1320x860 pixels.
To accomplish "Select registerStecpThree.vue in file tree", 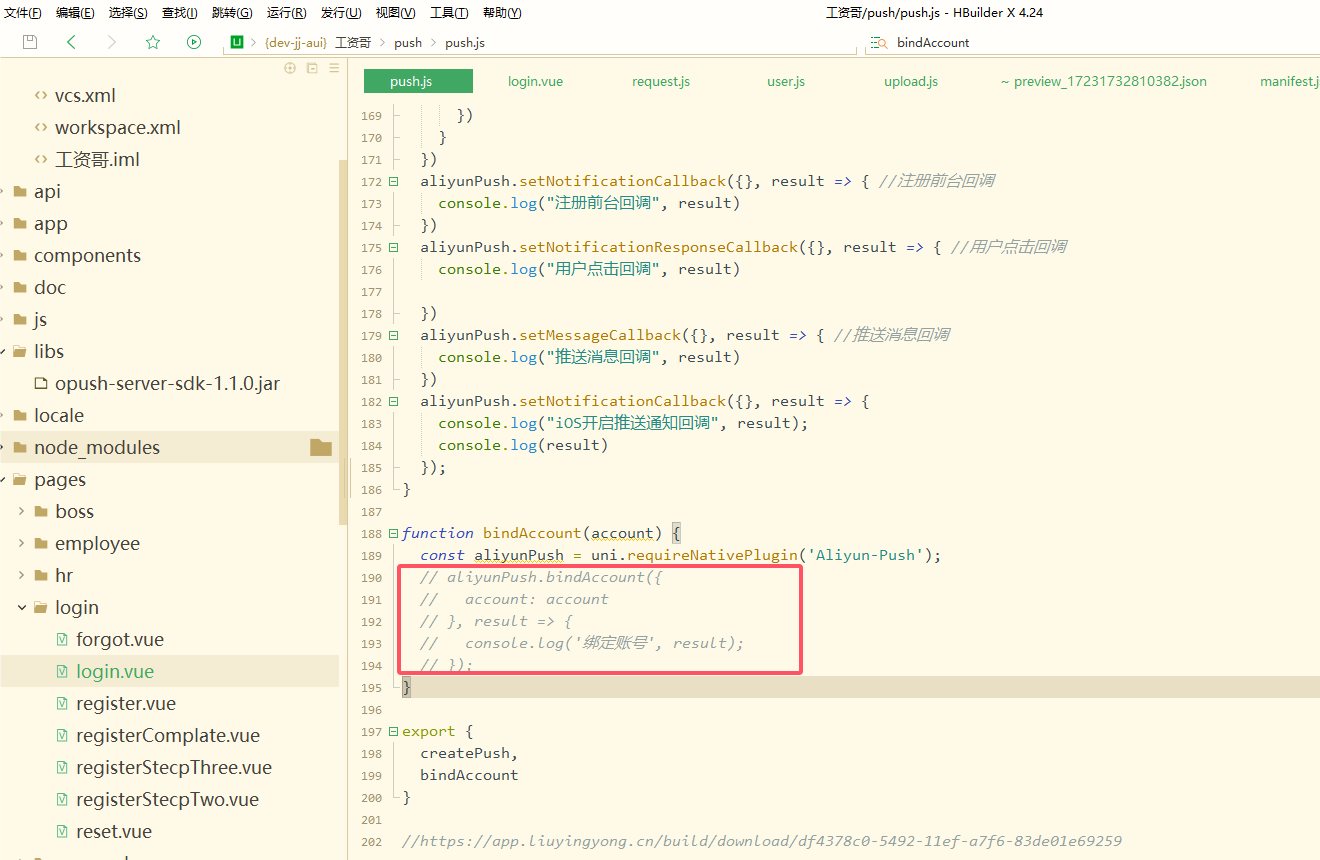I will (174, 768).
